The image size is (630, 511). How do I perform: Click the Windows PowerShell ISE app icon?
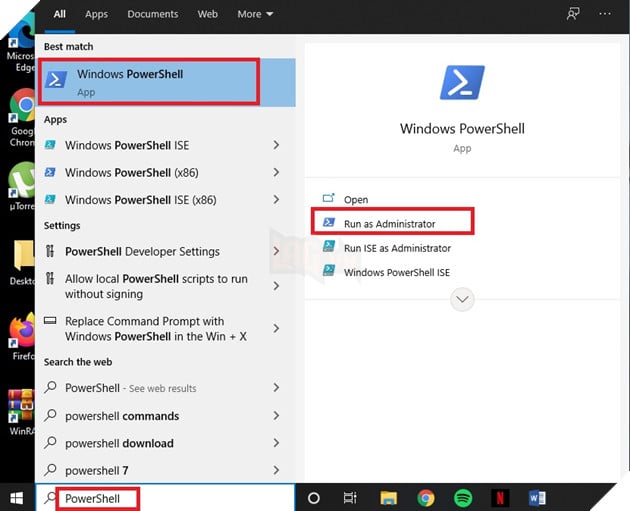point(50,145)
